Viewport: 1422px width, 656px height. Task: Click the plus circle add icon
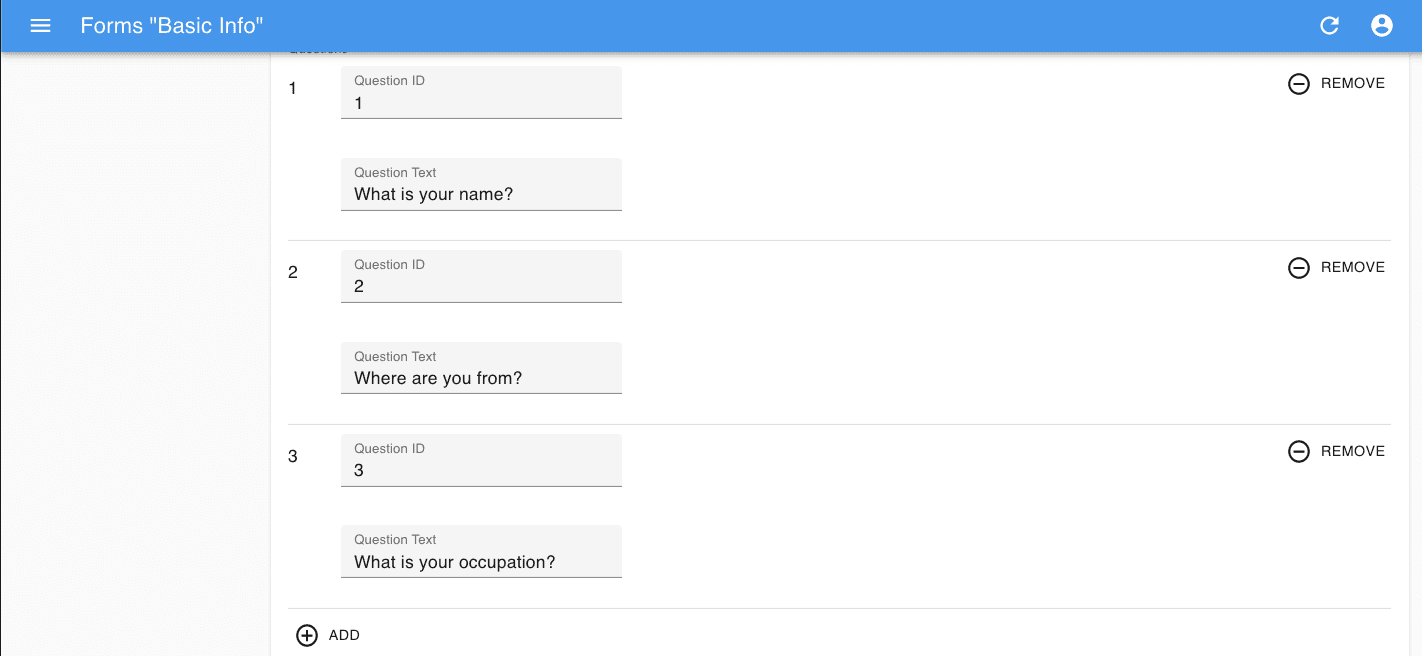[307, 635]
